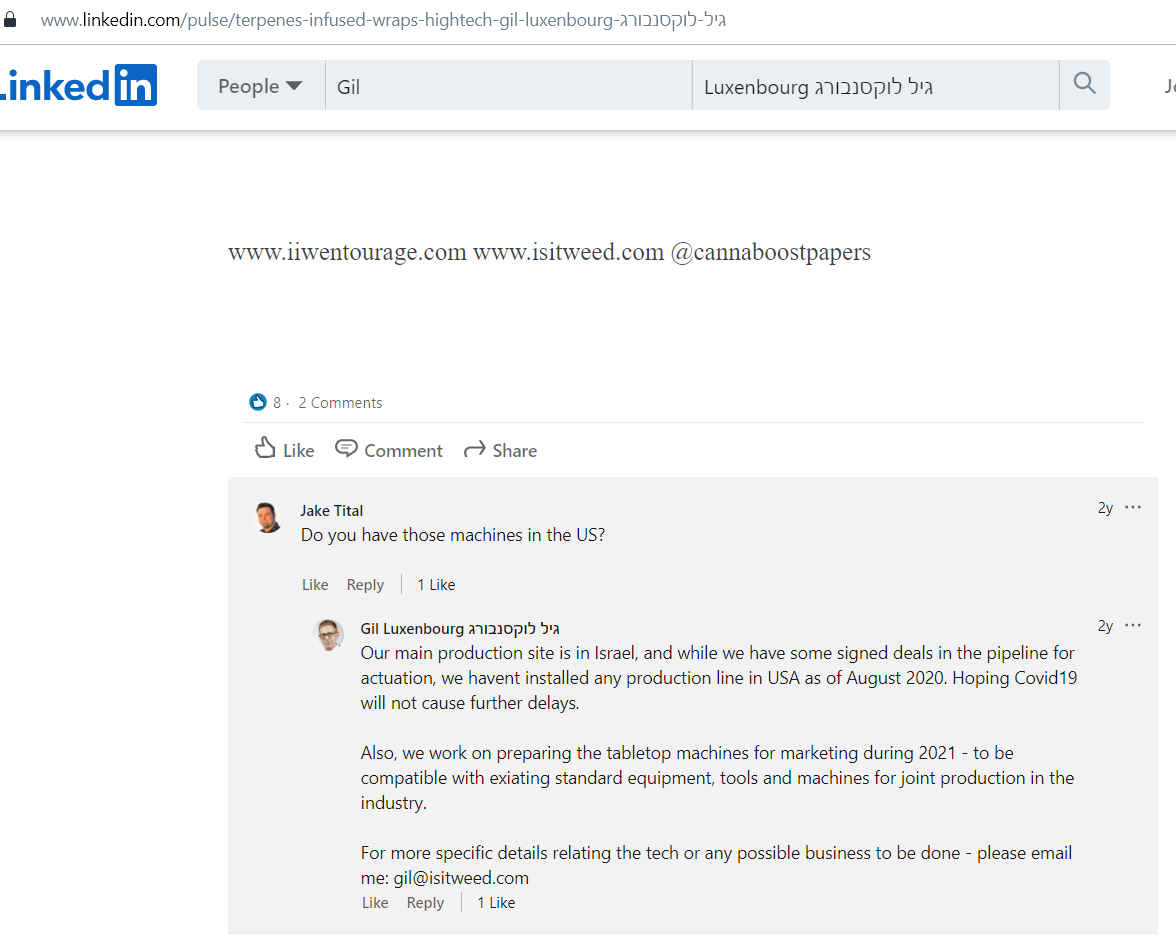Screen dimensions: 1176x950
Task: Like the article with thumbs-up button
Action: click(x=284, y=449)
